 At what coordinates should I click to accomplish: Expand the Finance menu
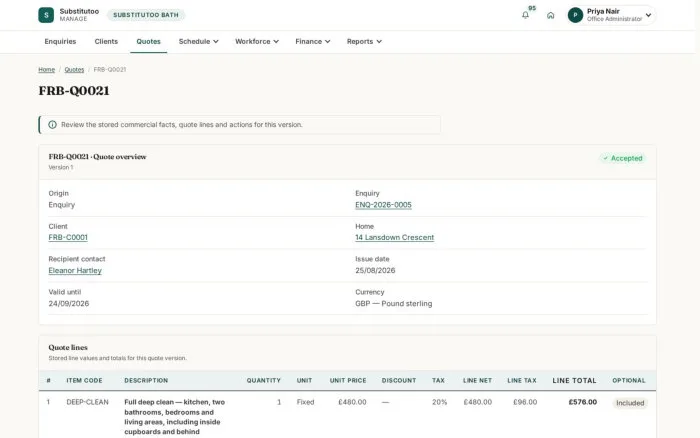(312, 42)
